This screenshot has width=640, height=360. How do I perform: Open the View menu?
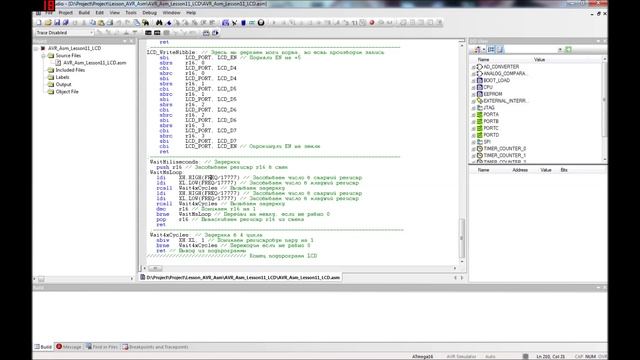tap(115, 13)
